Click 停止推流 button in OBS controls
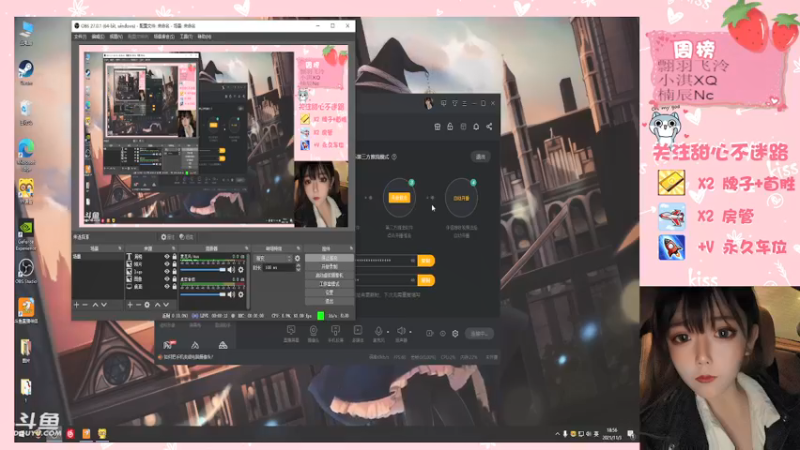 [329, 258]
